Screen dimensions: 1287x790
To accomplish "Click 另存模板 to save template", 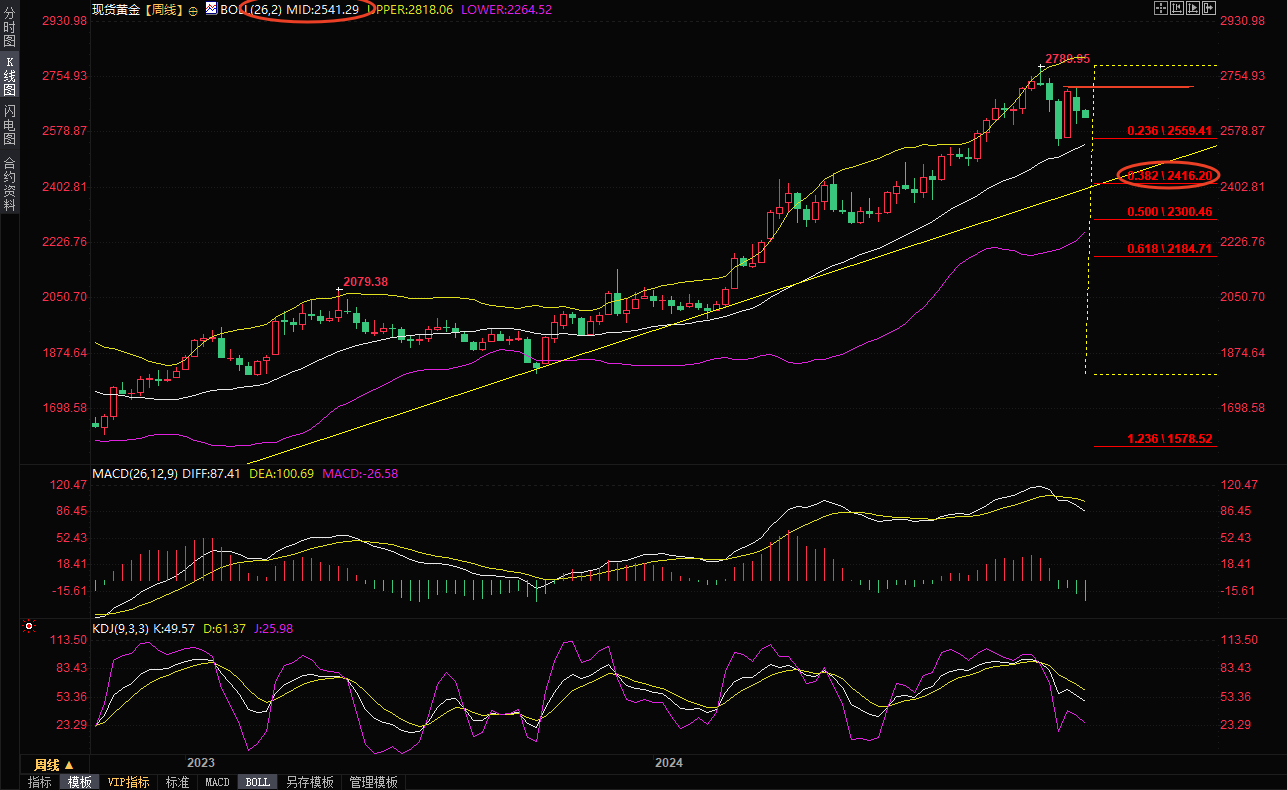I will (x=309, y=782).
